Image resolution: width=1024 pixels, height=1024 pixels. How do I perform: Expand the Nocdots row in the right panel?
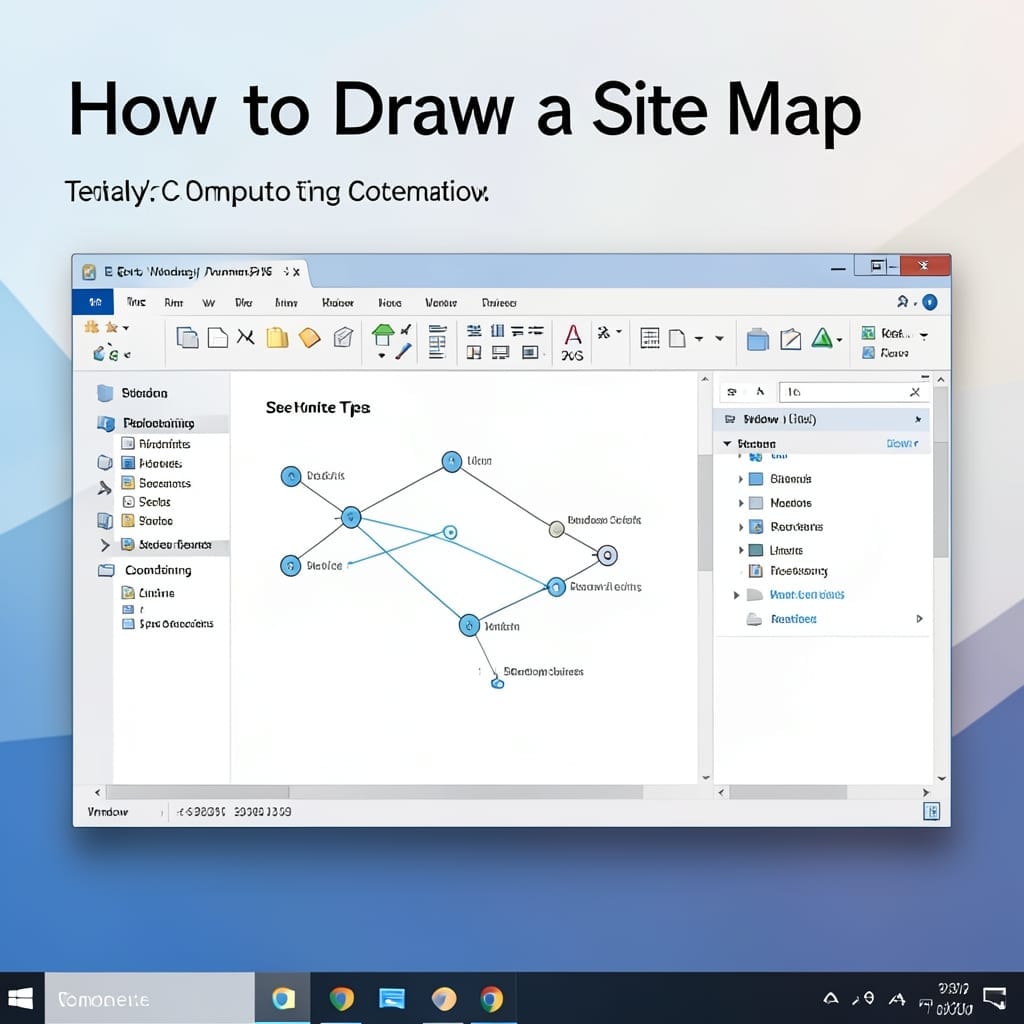pyautogui.click(x=741, y=503)
